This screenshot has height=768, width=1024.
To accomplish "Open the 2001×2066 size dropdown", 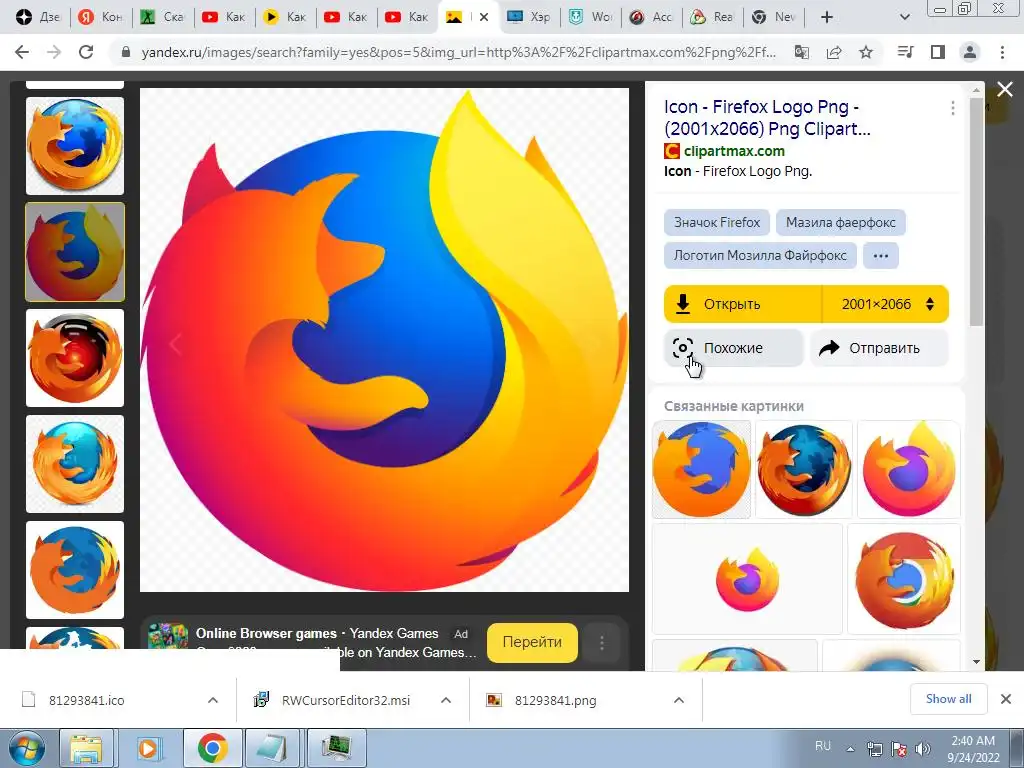I will tap(886, 304).
